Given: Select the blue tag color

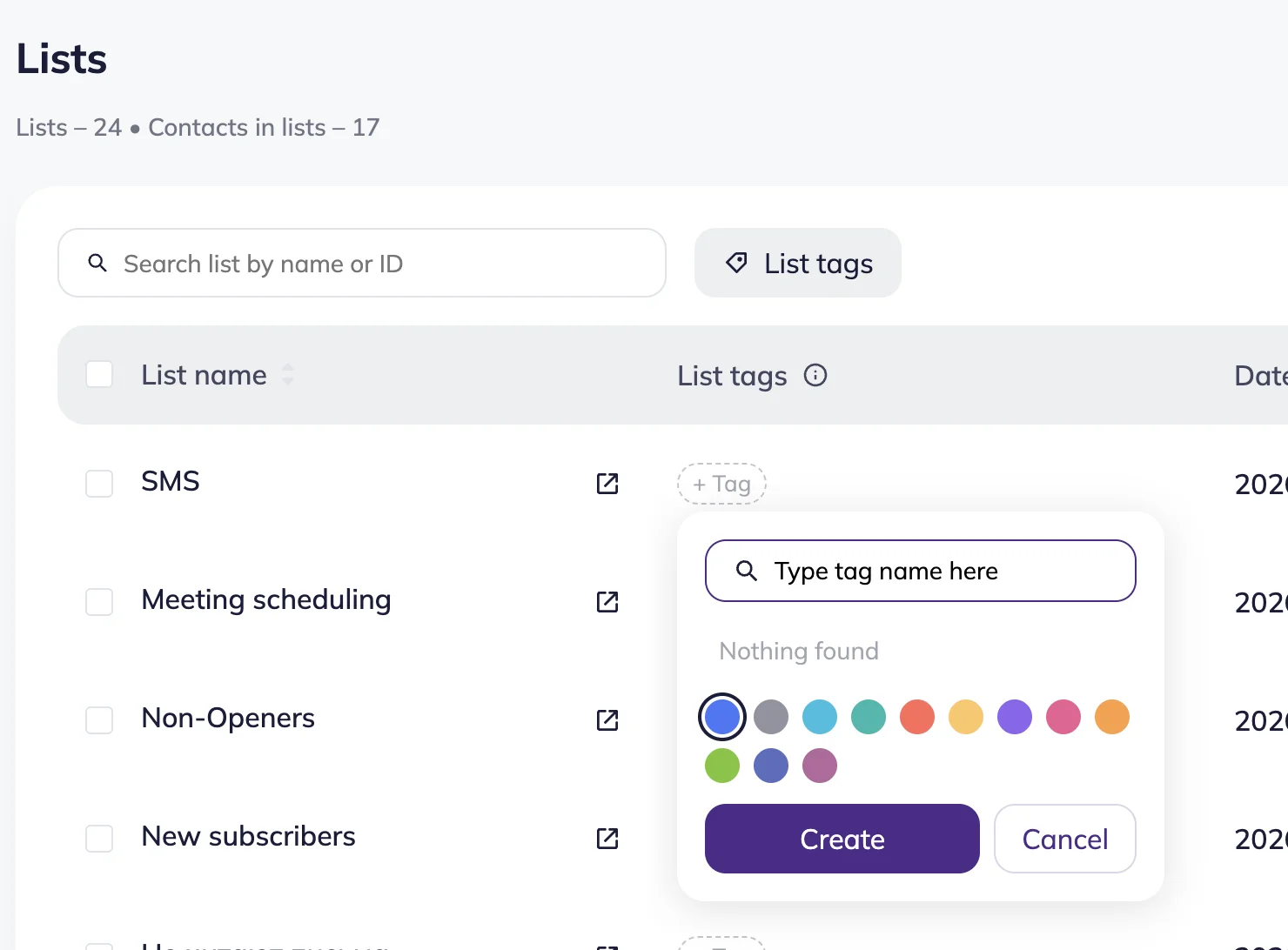Looking at the screenshot, I should 722,717.
